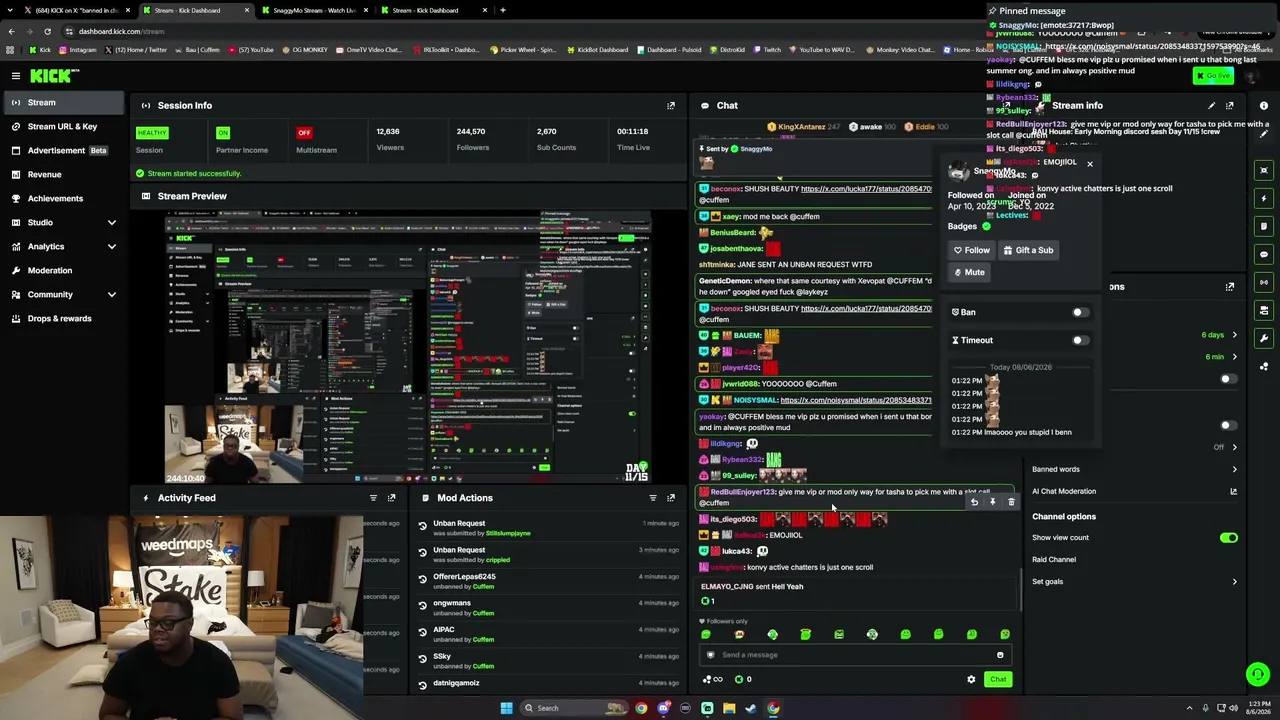Click Follow on the SnaggyMo user card

click(971, 250)
